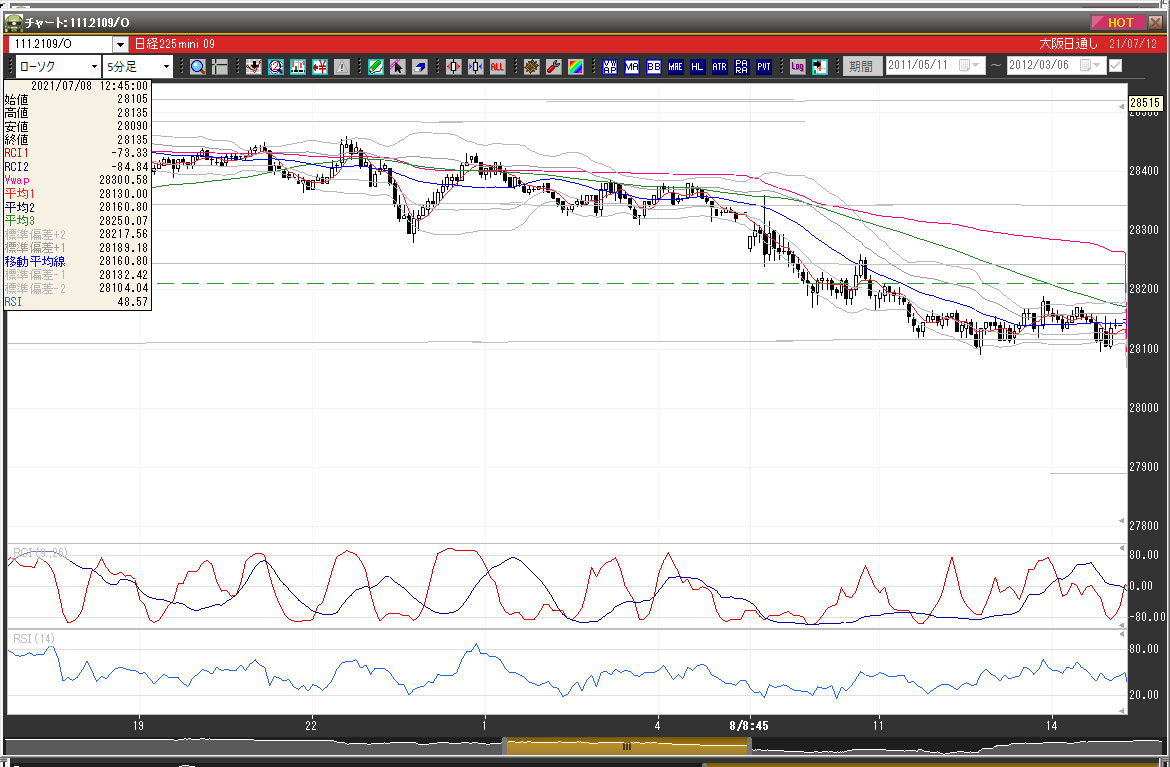Click the 21/07/12 date in header
The height and width of the screenshot is (767, 1170).
1133,44
